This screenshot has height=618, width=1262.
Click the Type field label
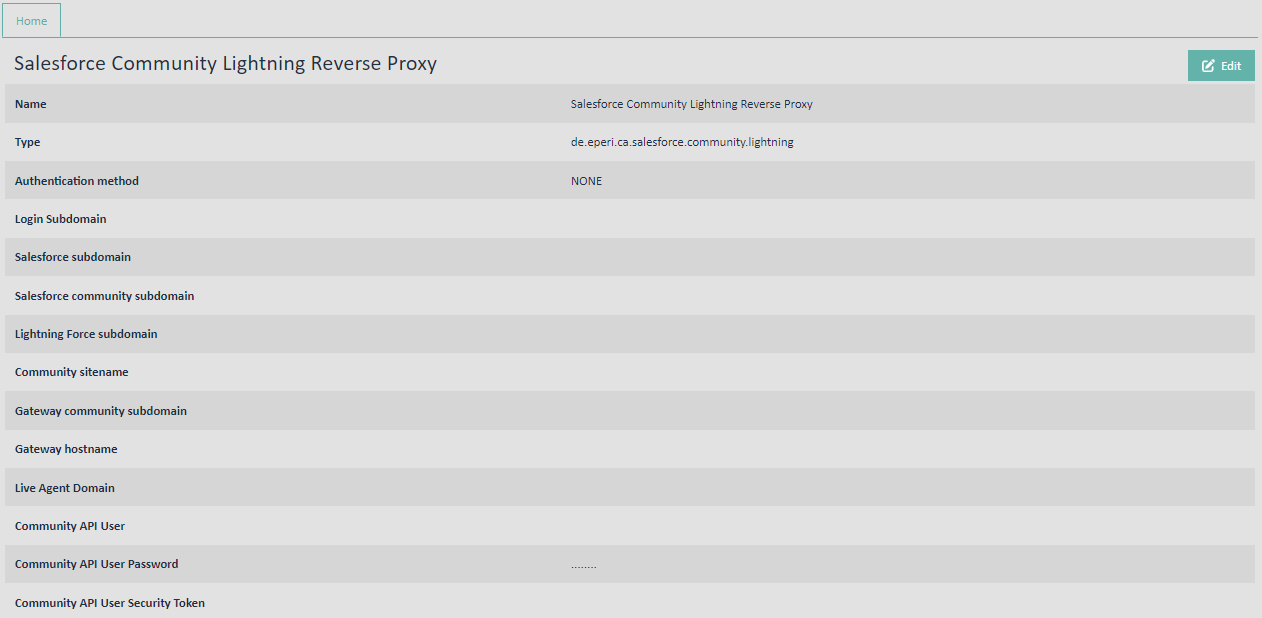coord(28,142)
